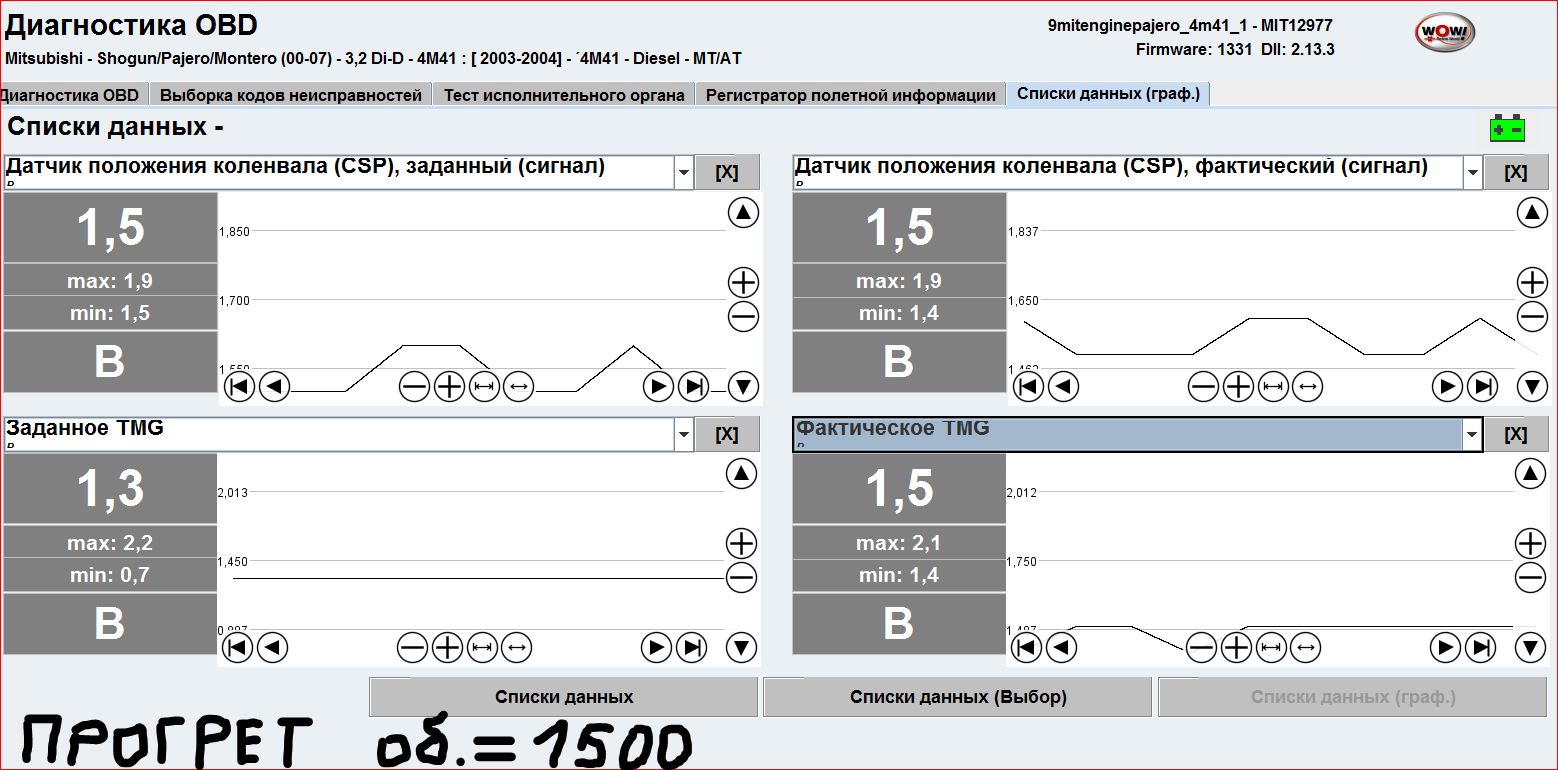Screen dimensions: 1558x770
Task: Zoom out vertical axis of Заданное TMG graph
Action: 741,577
